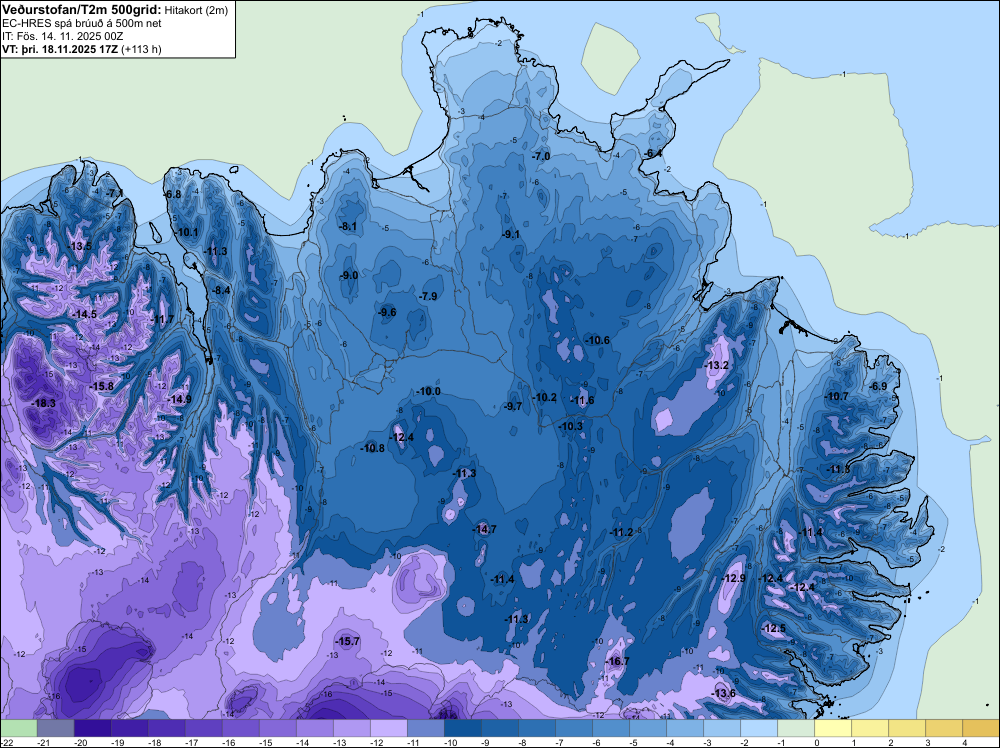1000x748 pixels.
Task: Click the pale yellow legend swatch above 0
Action: [833, 728]
